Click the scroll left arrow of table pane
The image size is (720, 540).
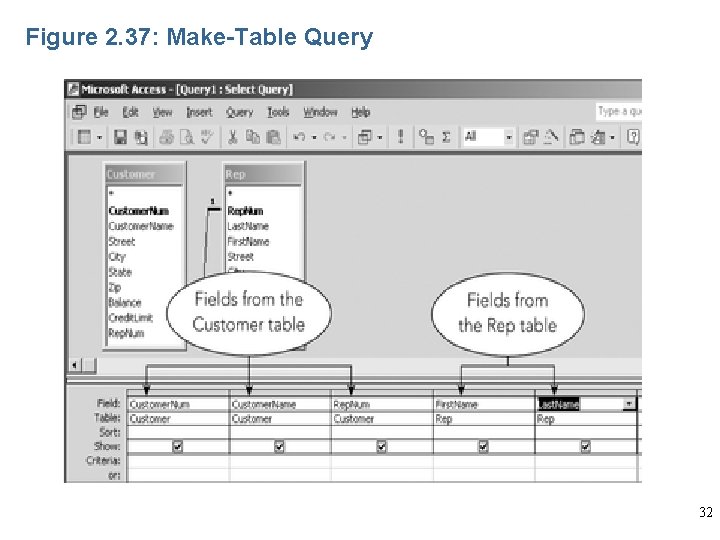[74, 366]
